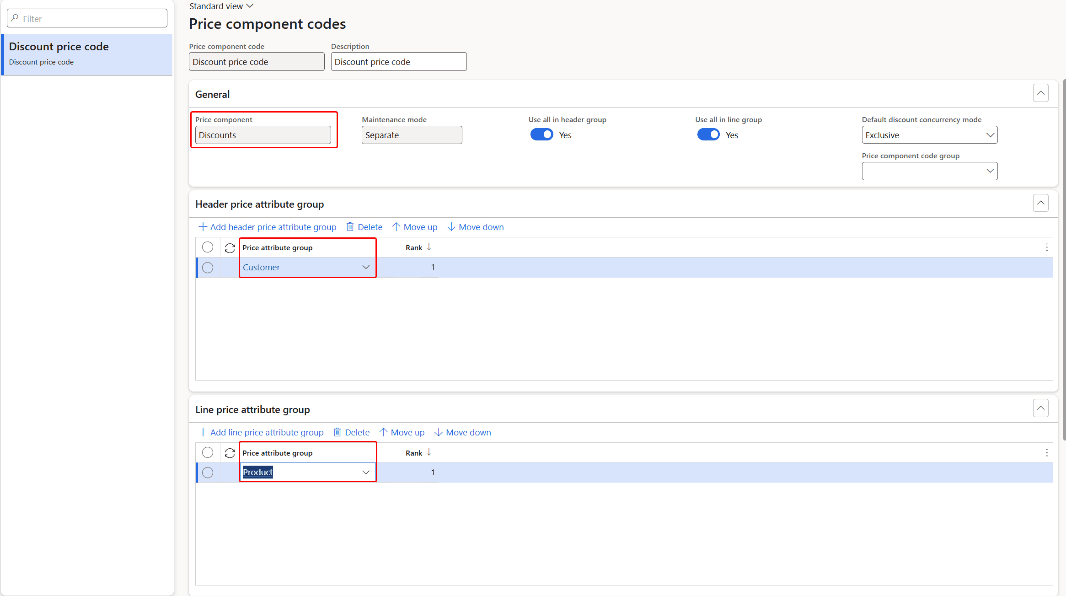Screen dimensions: 1066x596
Task: Open header grid options menu
Action: click(1046, 247)
